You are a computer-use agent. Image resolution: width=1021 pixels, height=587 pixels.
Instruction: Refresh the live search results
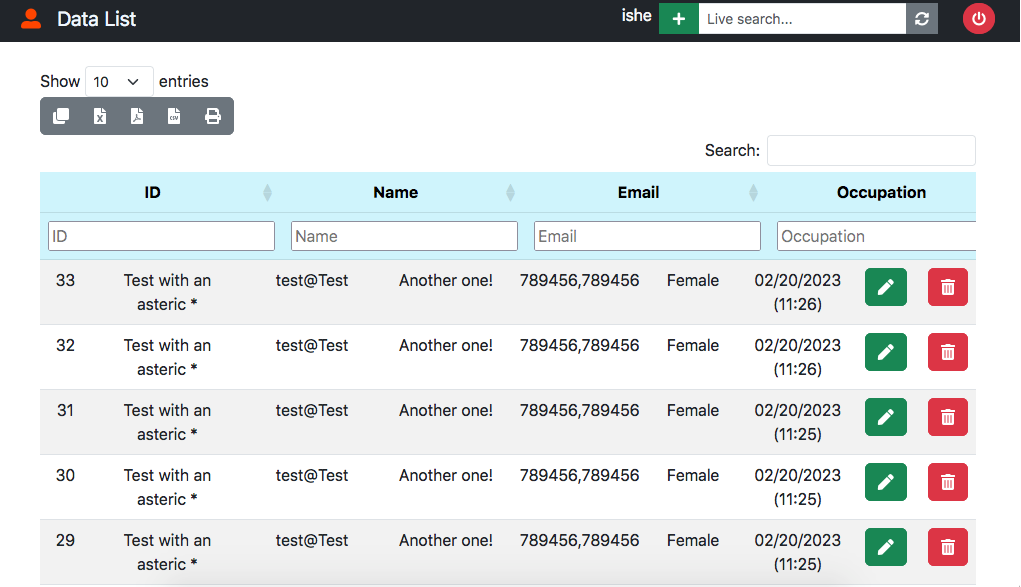(922, 19)
